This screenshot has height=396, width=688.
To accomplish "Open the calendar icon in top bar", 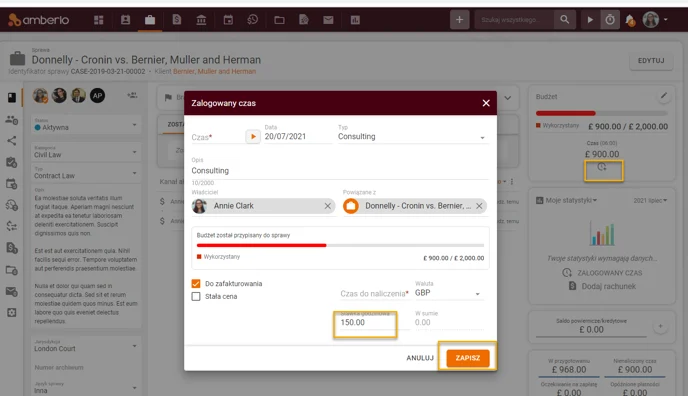I will click(x=228, y=20).
